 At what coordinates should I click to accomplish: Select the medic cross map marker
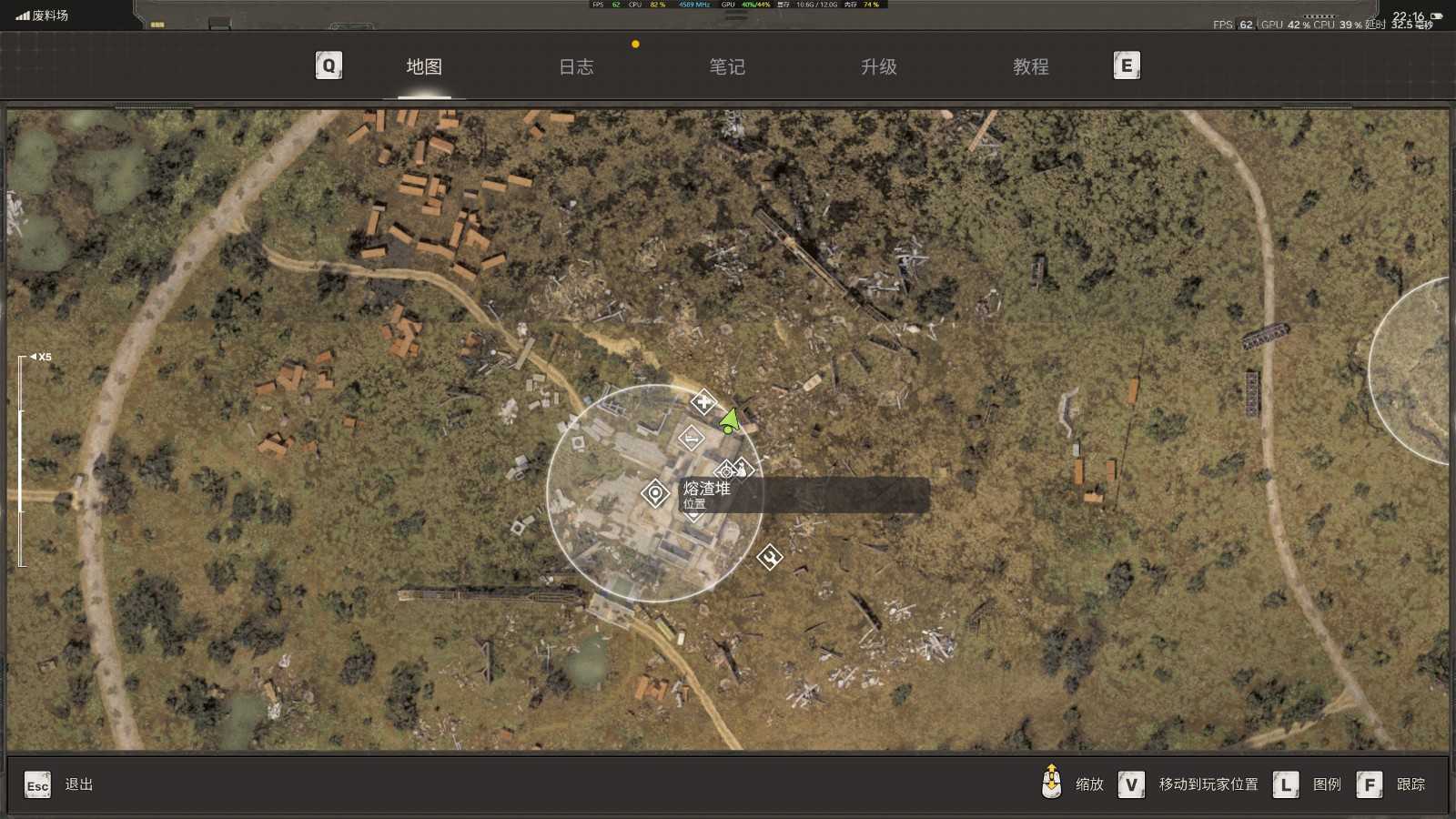(703, 401)
